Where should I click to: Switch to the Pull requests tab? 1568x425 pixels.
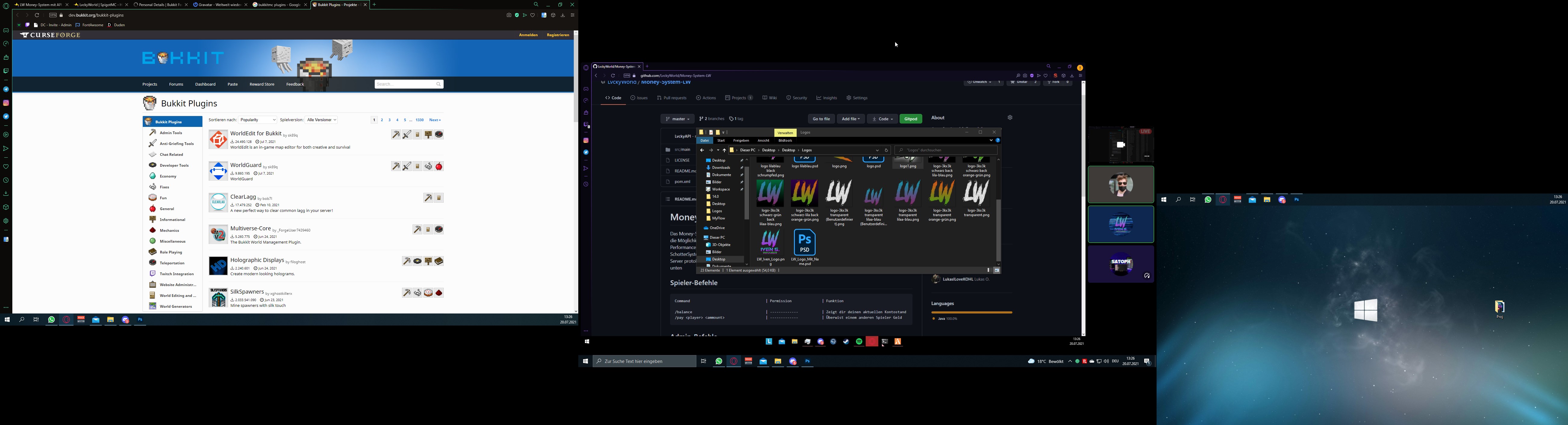pyautogui.click(x=672, y=98)
